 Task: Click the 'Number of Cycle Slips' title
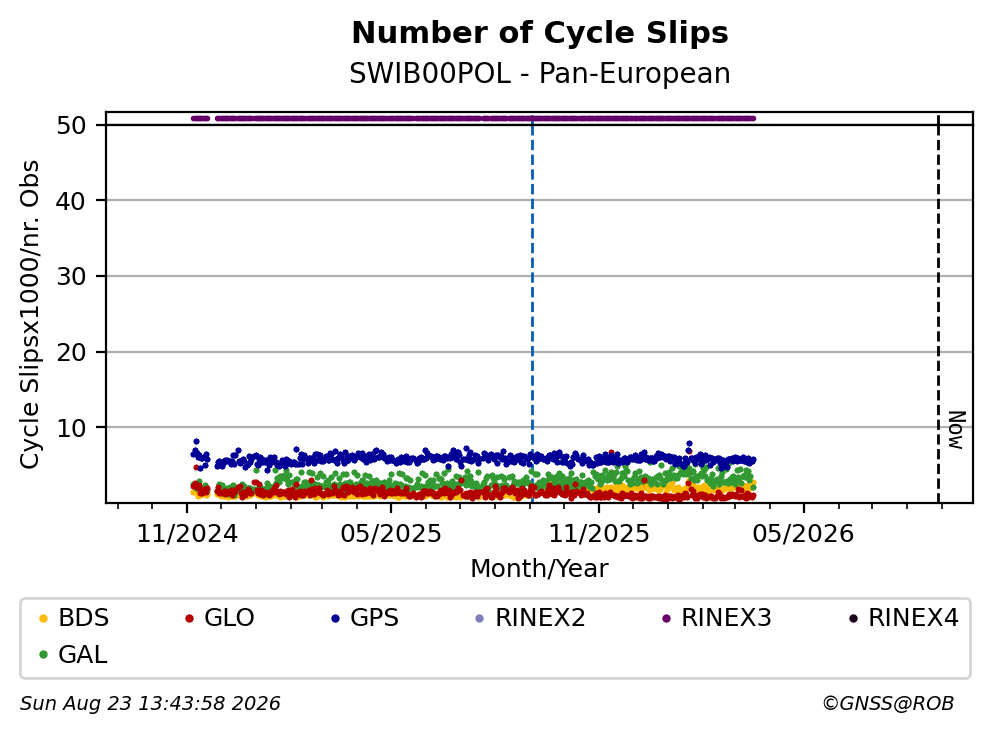(x=540, y=33)
